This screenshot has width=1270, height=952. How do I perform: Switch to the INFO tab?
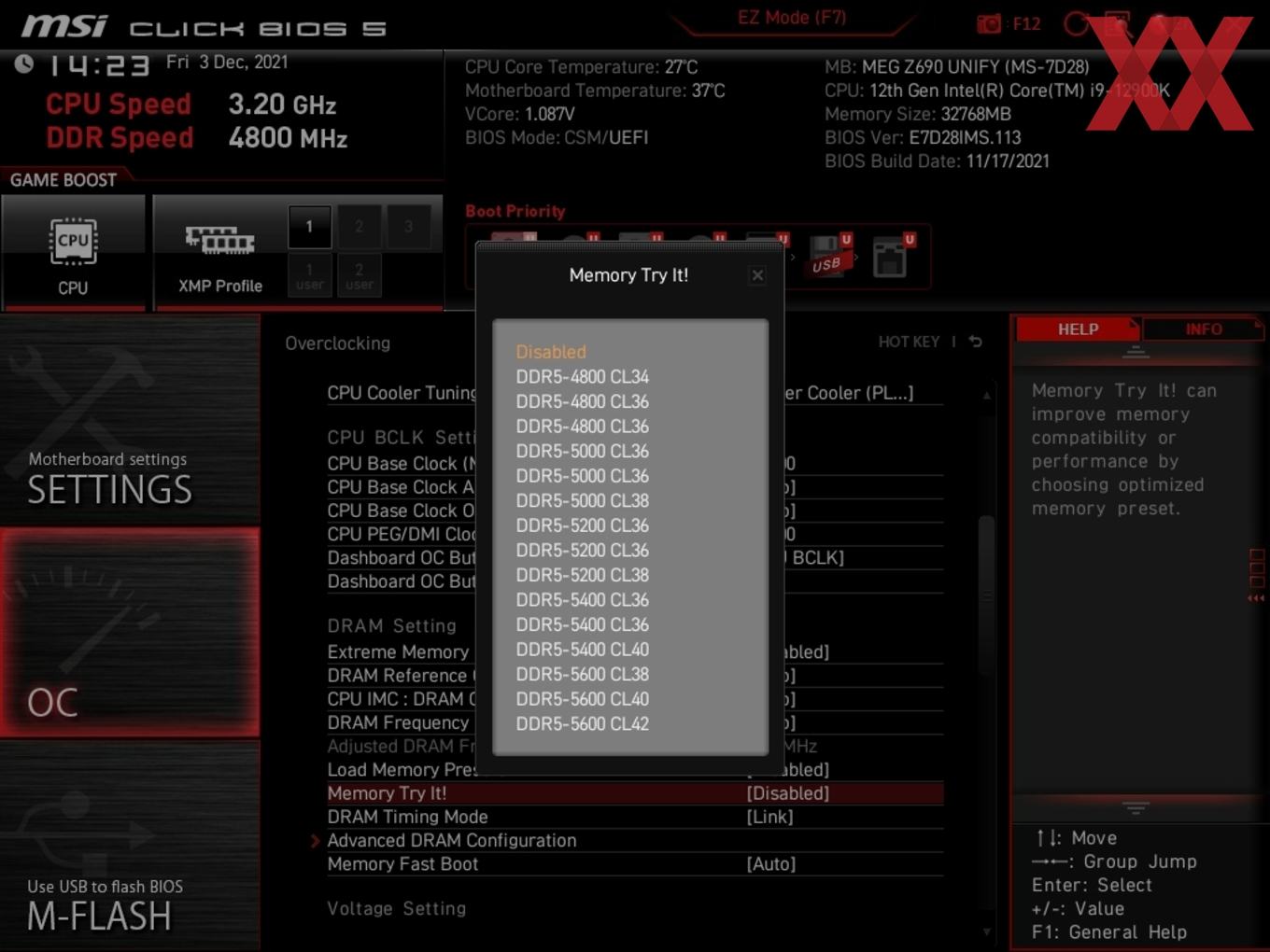pyautogui.click(x=1204, y=329)
